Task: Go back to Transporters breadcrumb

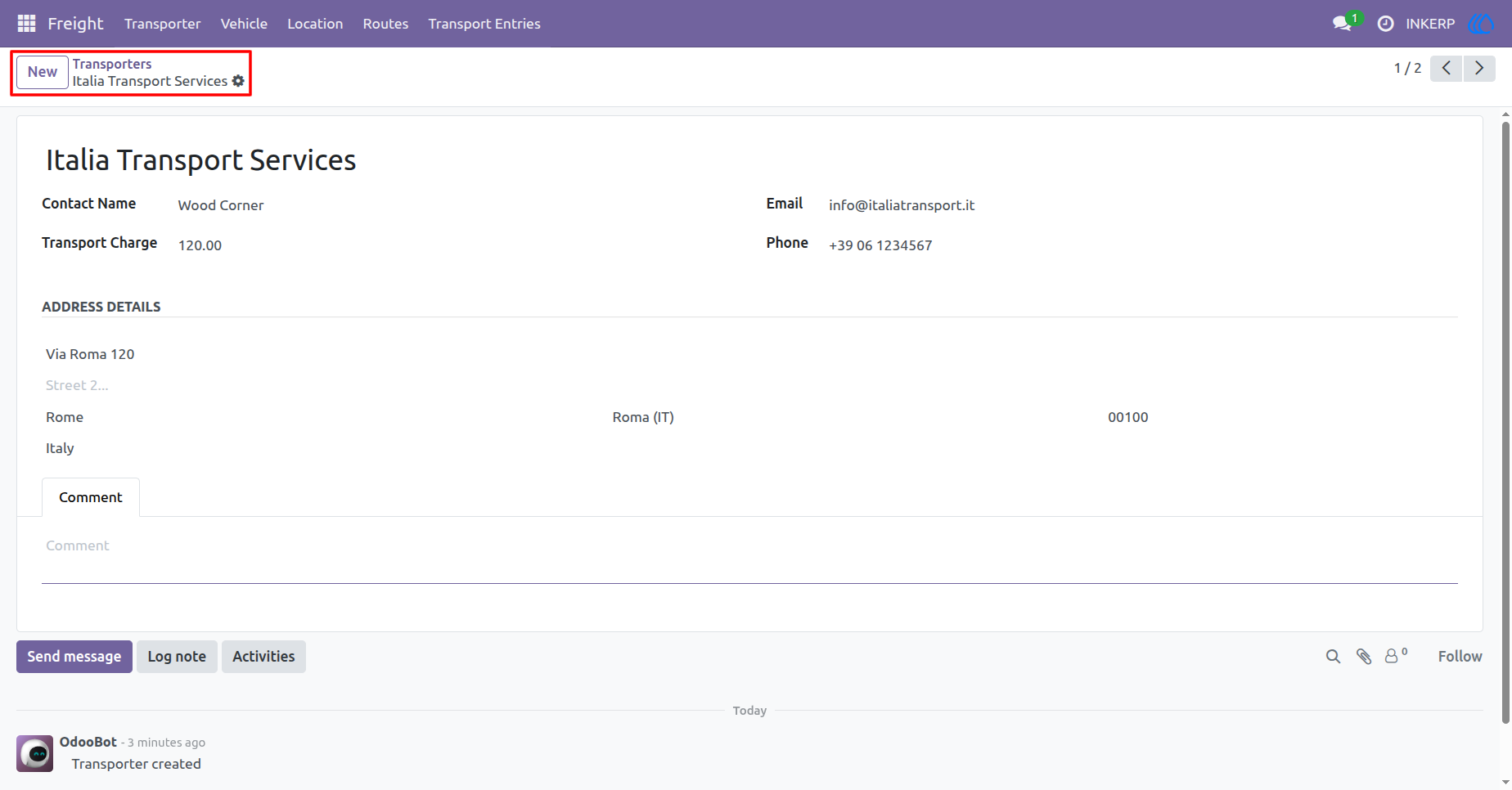Action: [112, 64]
